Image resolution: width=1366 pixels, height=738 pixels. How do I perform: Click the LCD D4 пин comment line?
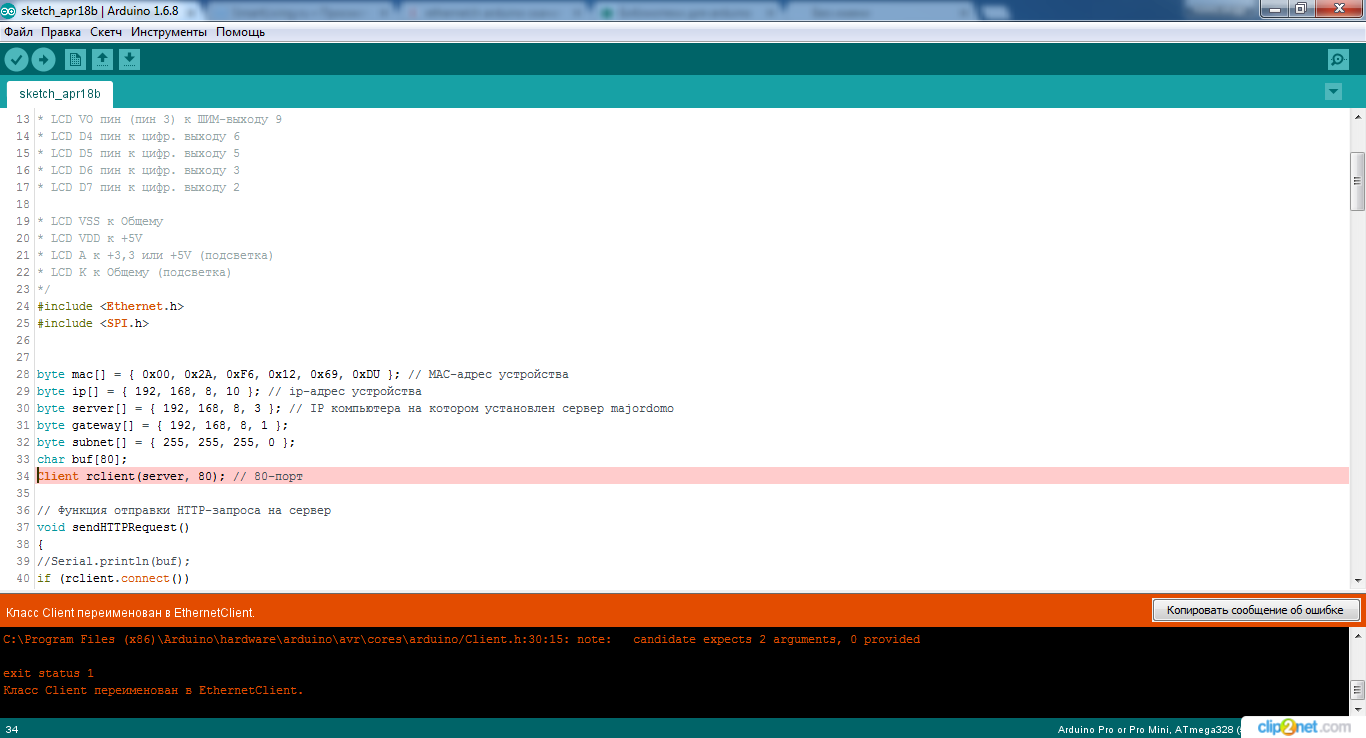(138, 136)
